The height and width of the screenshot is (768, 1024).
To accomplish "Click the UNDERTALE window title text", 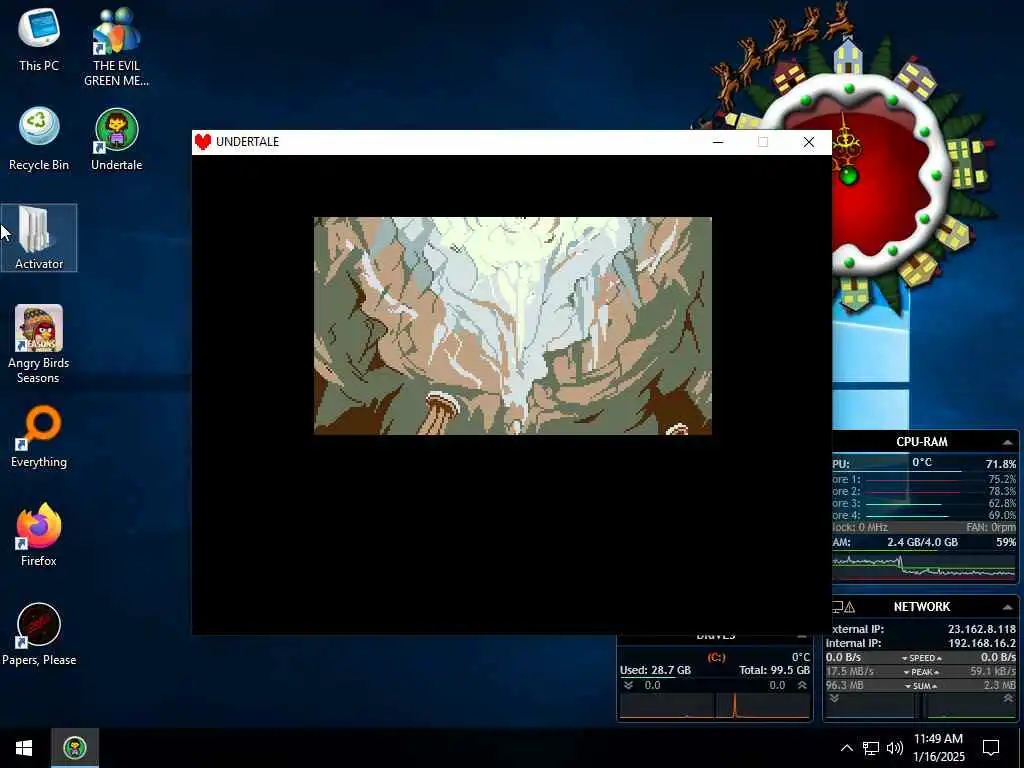I will [x=248, y=142].
